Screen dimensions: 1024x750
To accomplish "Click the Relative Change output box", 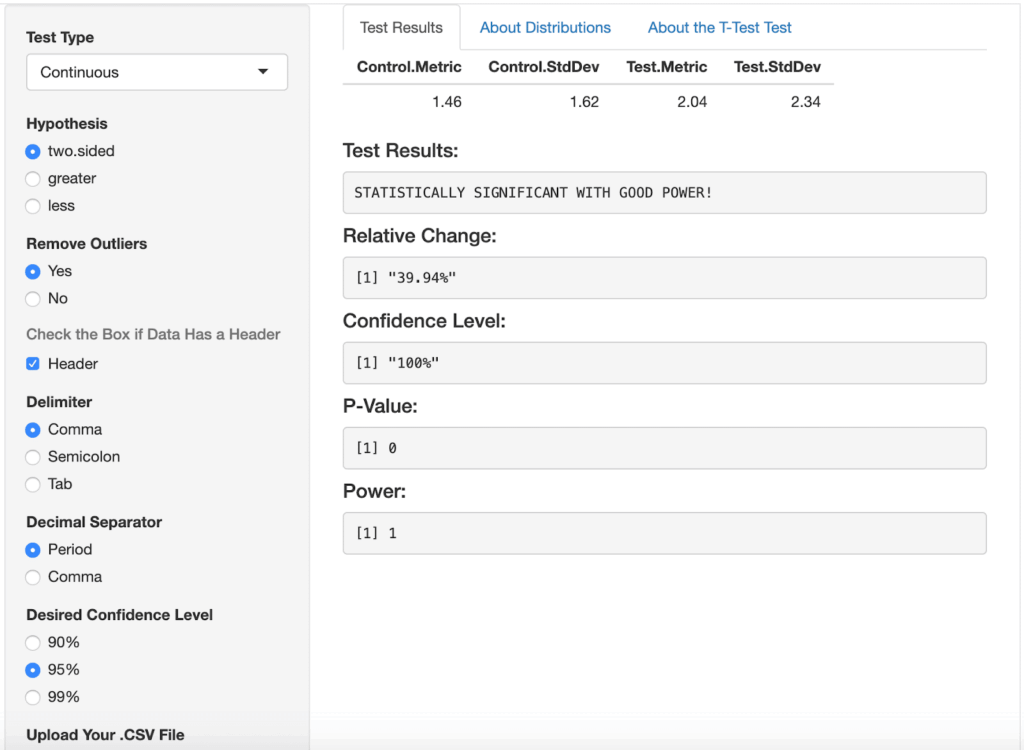I will pyautogui.click(x=664, y=278).
